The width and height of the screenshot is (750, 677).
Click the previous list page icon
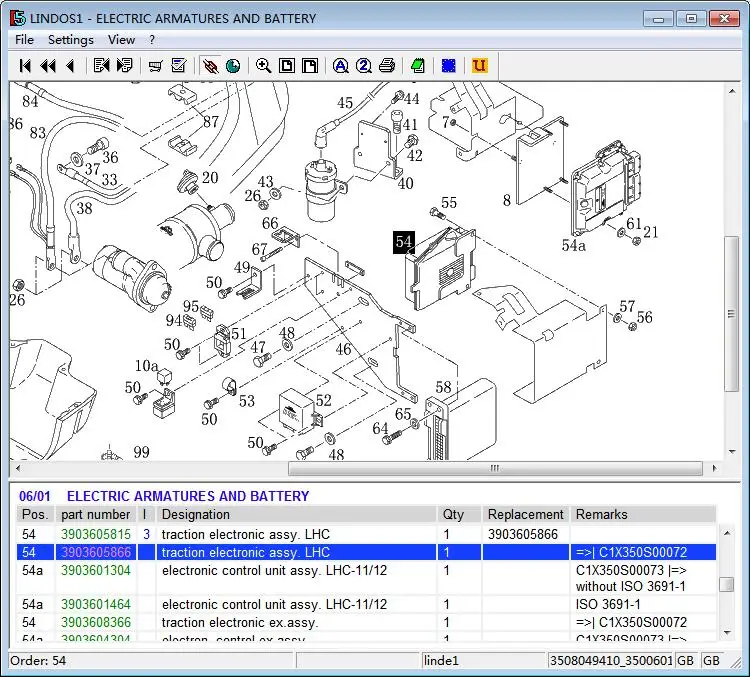(101, 66)
